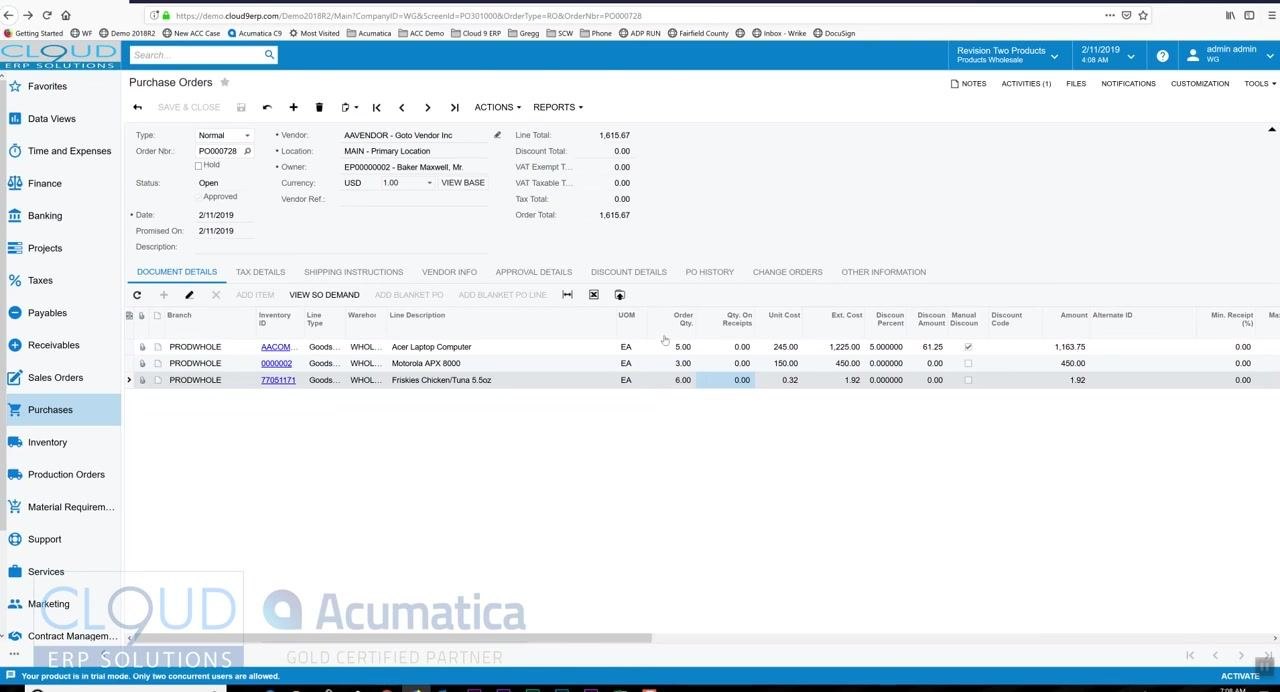Expand the Revision Two Products company selector
Viewport: 1280px width, 692px height.
click(1005, 55)
